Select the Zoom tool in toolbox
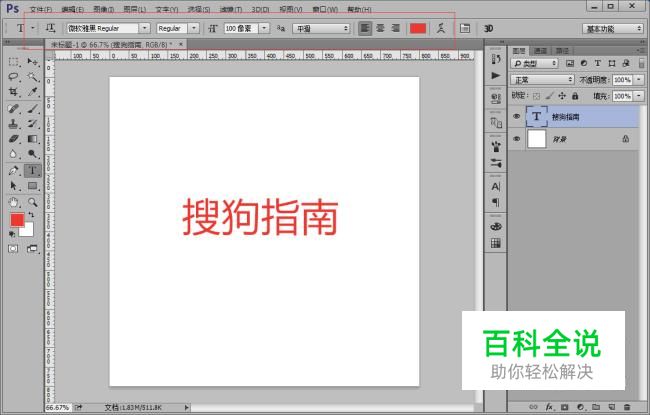650x415 pixels. tap(32, 202)
